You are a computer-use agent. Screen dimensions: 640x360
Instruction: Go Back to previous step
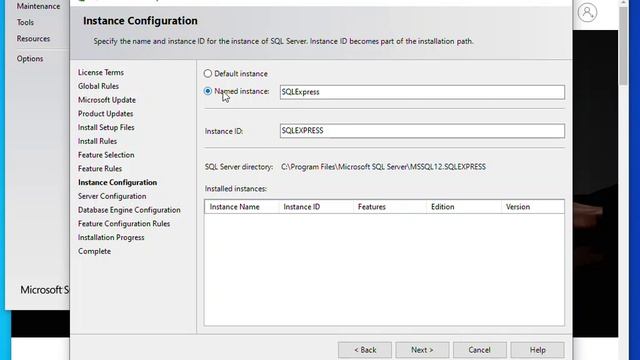(365, 350)
